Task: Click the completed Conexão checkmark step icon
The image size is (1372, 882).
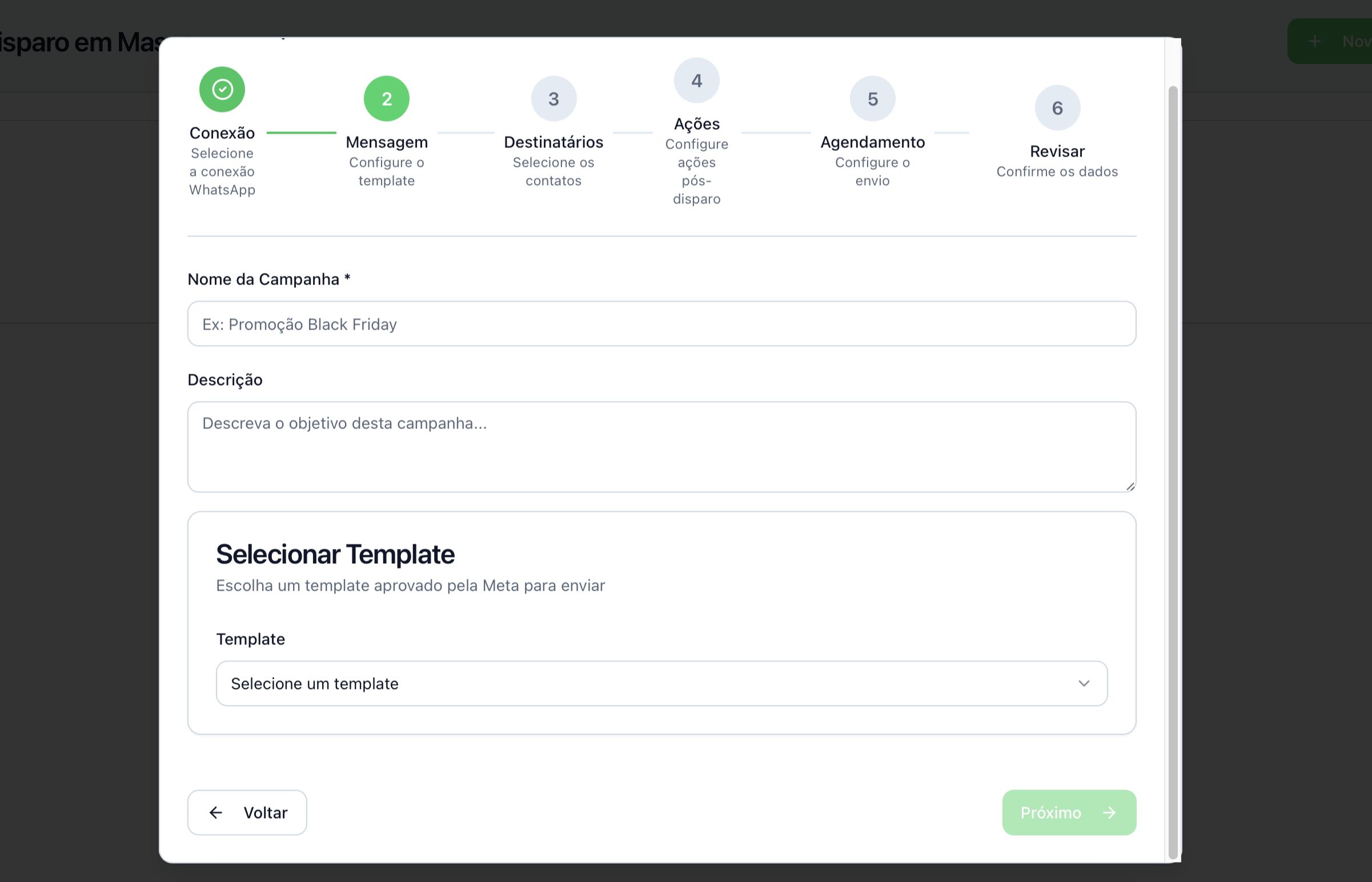Action: pos(222,89)
